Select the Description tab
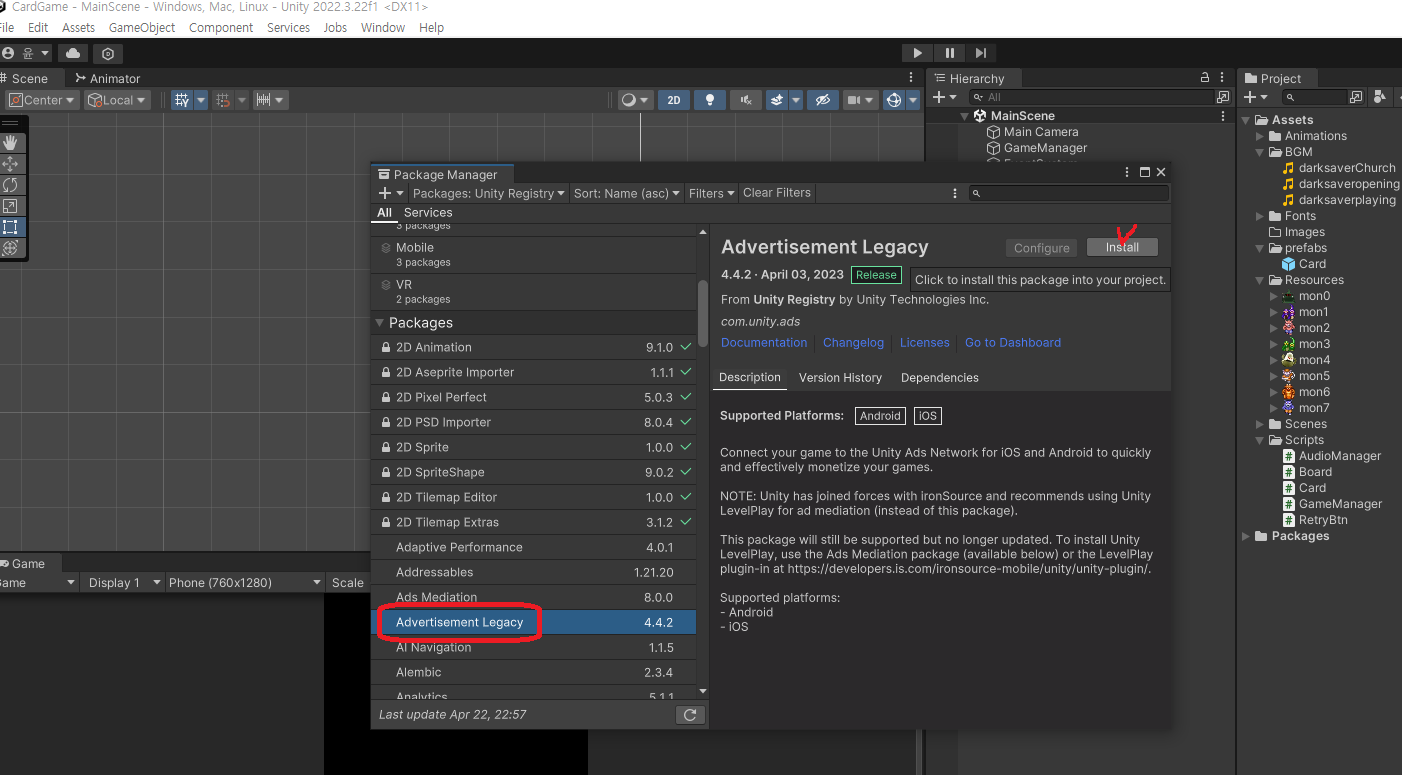The image size is (1402, 775). click(750, 377)
